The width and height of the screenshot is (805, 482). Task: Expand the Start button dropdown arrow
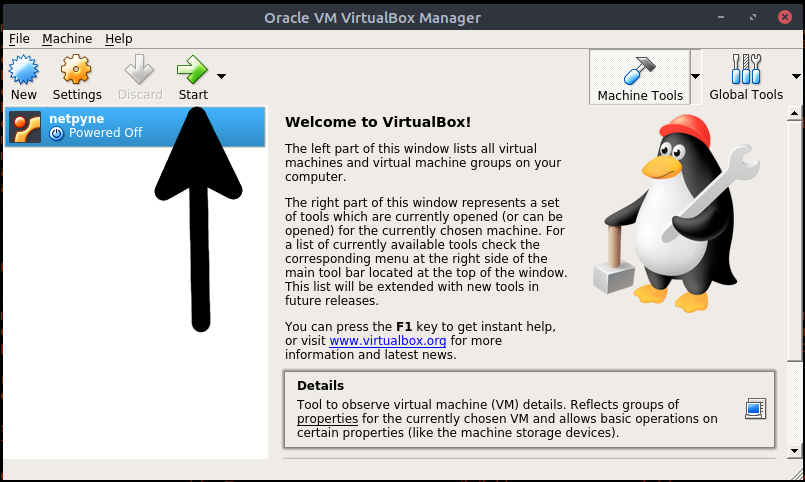coord(221,76)
